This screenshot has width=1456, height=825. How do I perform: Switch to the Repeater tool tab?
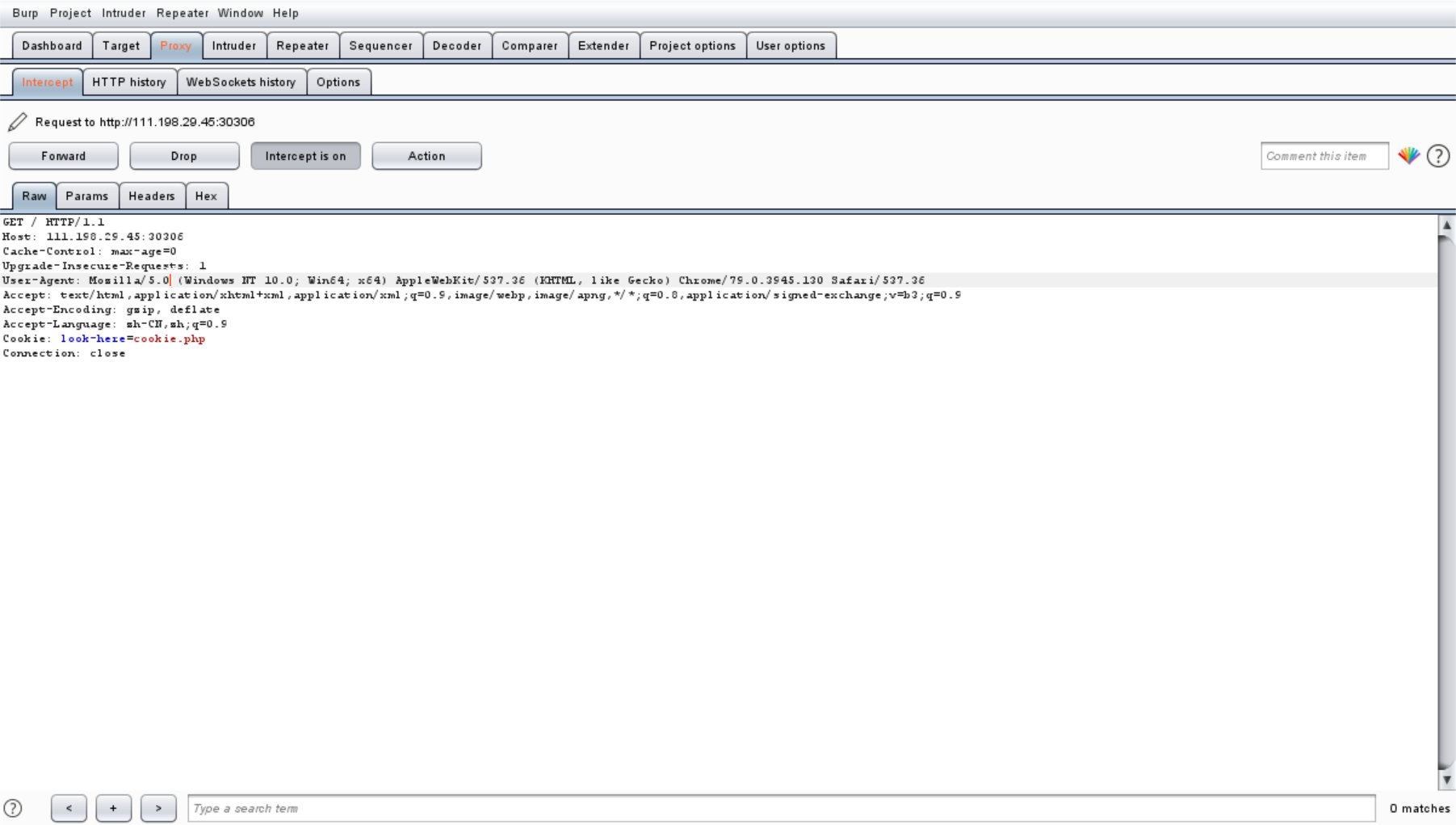click(303, 46)
